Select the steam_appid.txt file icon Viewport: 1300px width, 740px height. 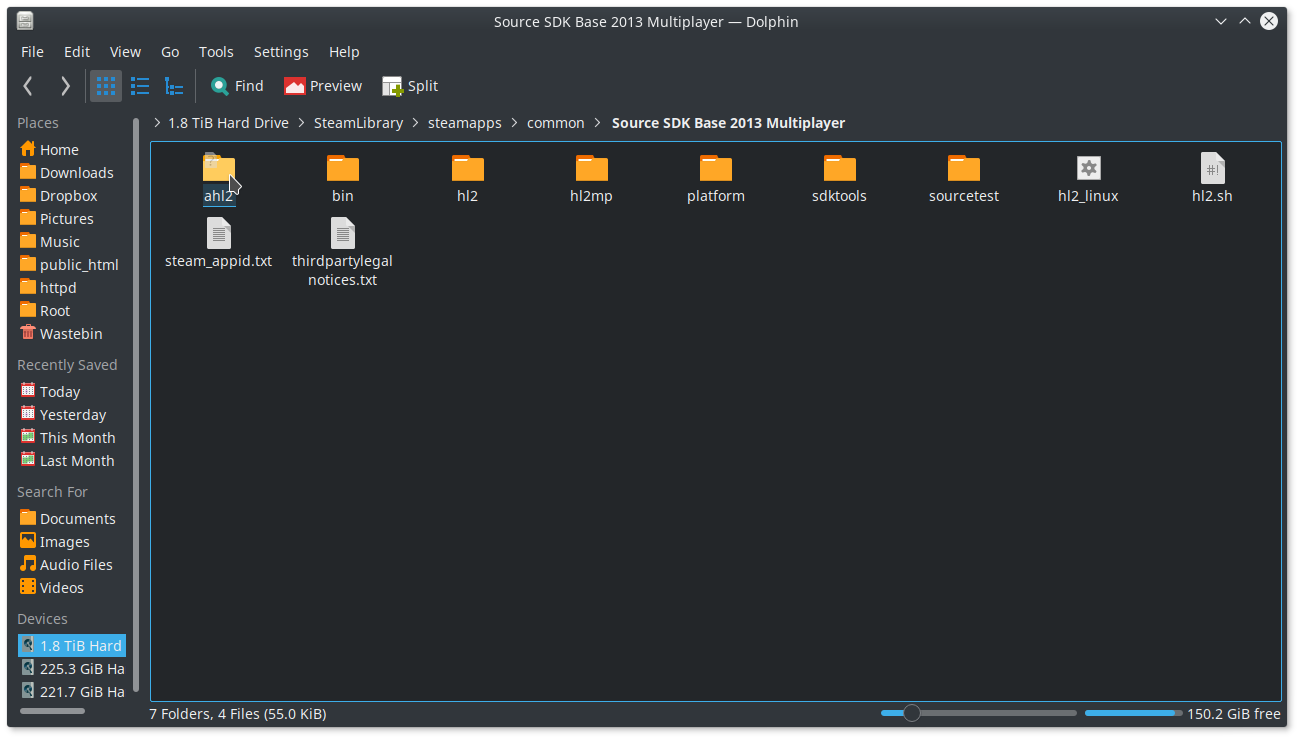coord(218,233)
